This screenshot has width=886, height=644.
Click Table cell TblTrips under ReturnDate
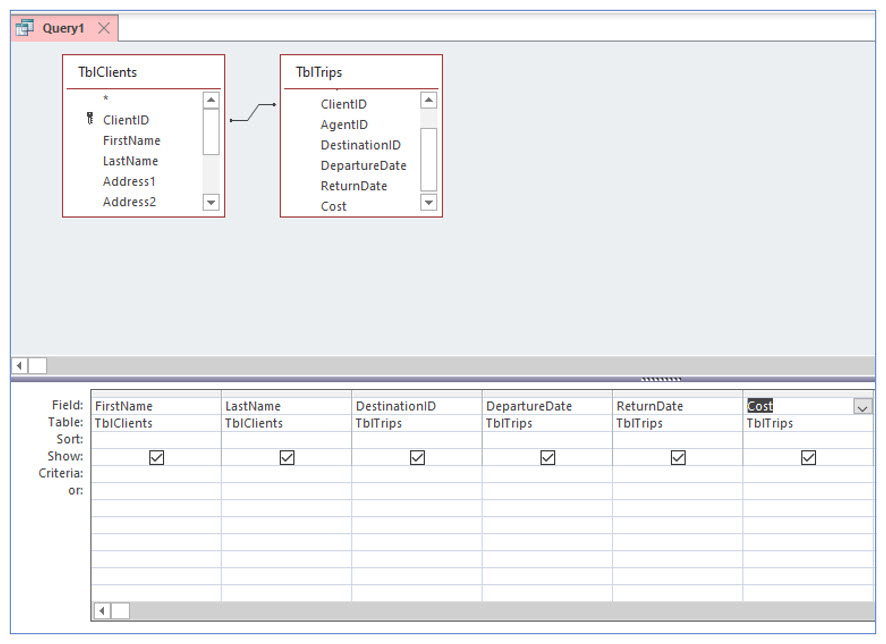pos(677,423)
